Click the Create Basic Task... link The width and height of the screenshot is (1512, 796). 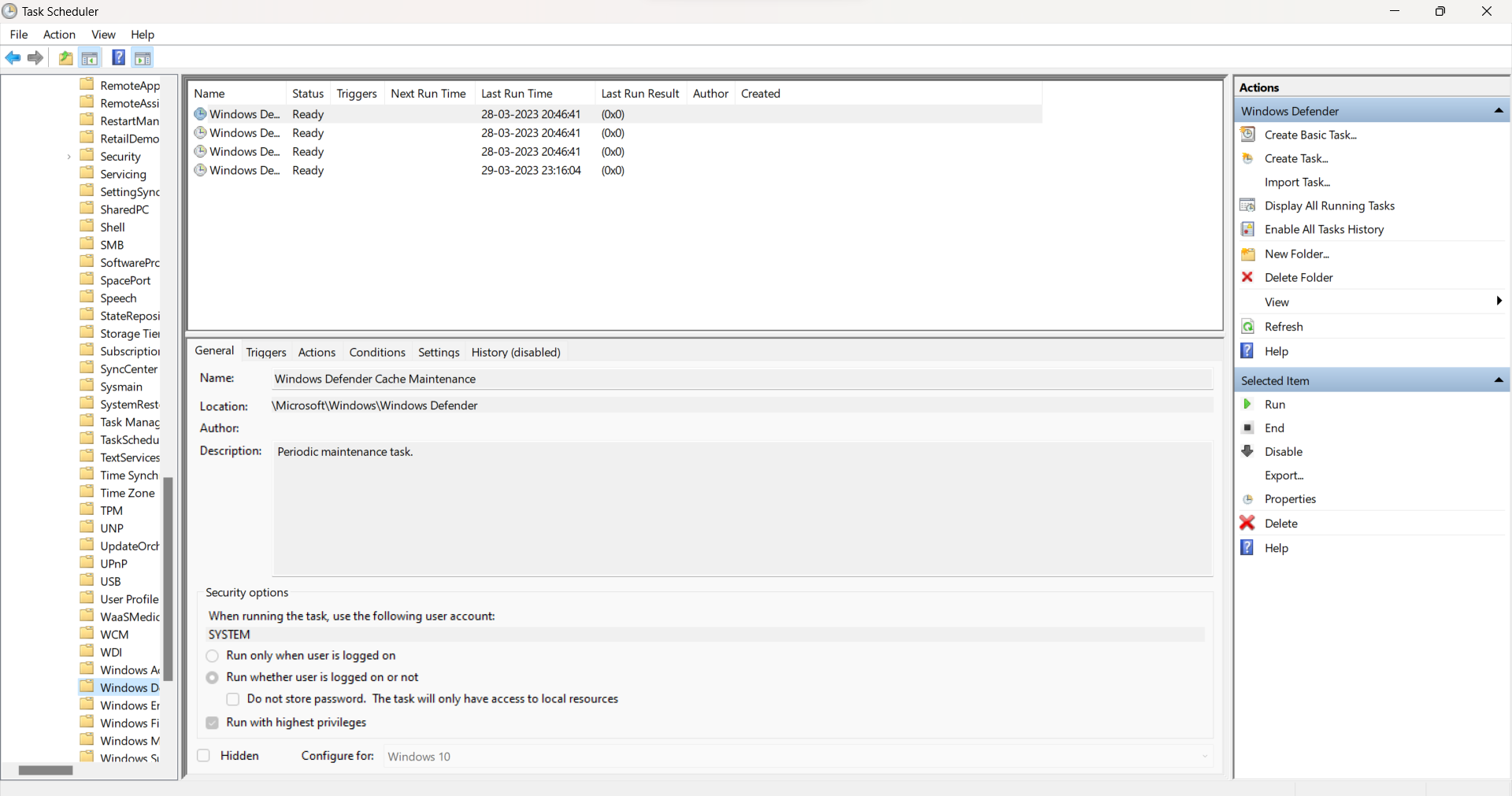(x=1310, y=135)
